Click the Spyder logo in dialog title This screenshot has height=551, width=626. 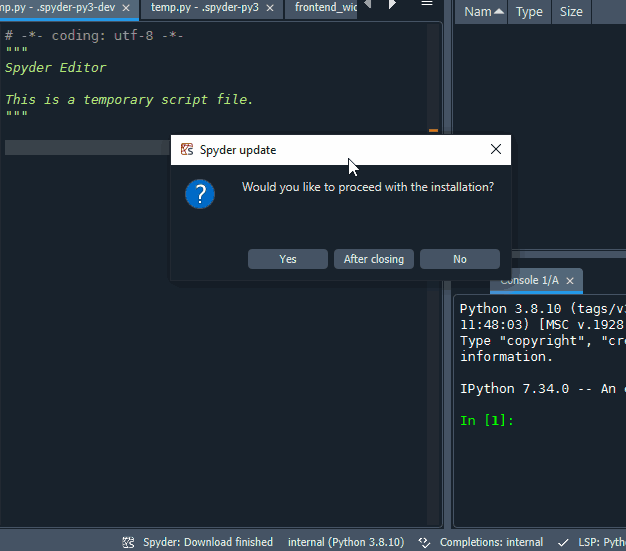click(x=187, y=149)
